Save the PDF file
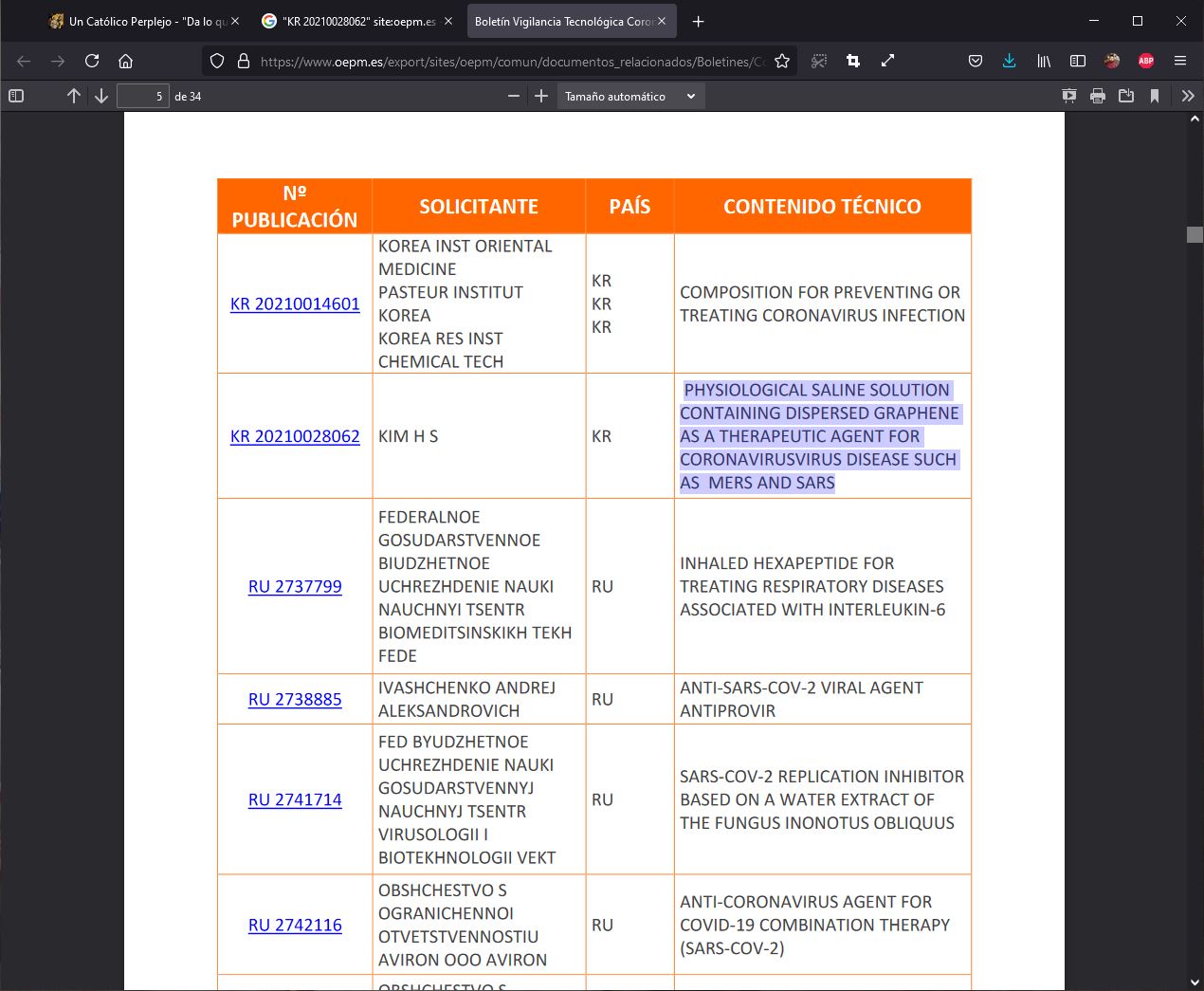 click(1126, 96)
